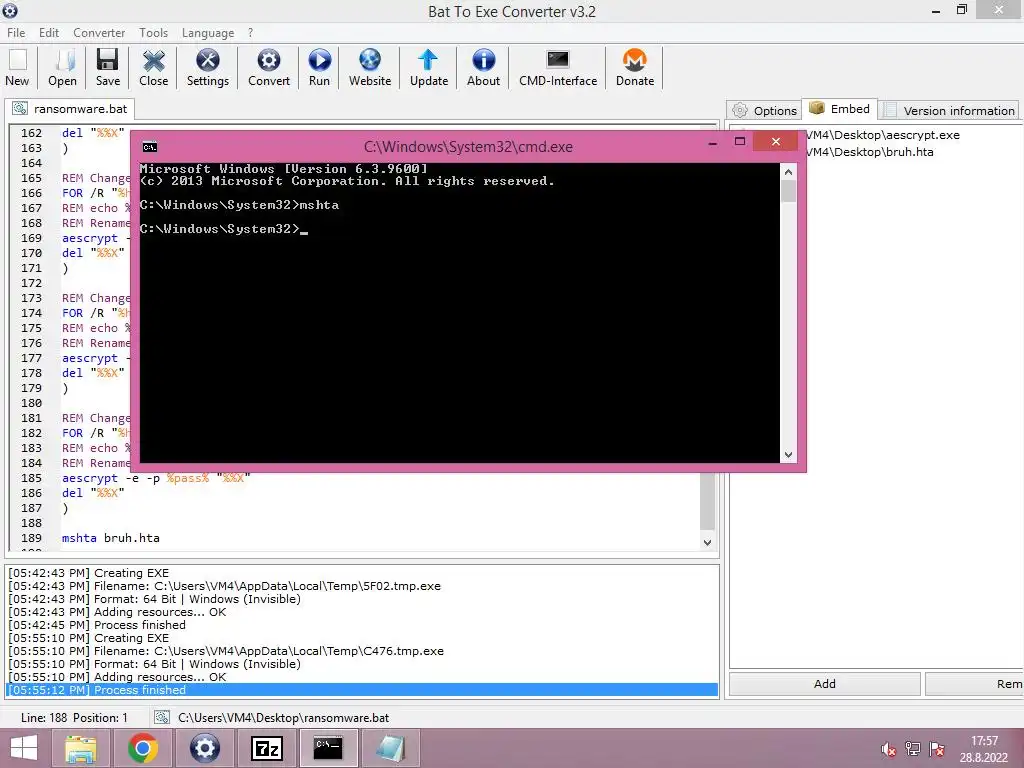Open the Tools menu
The height and width of the screenshot is (768, 1024).
[x=153, y=33]
